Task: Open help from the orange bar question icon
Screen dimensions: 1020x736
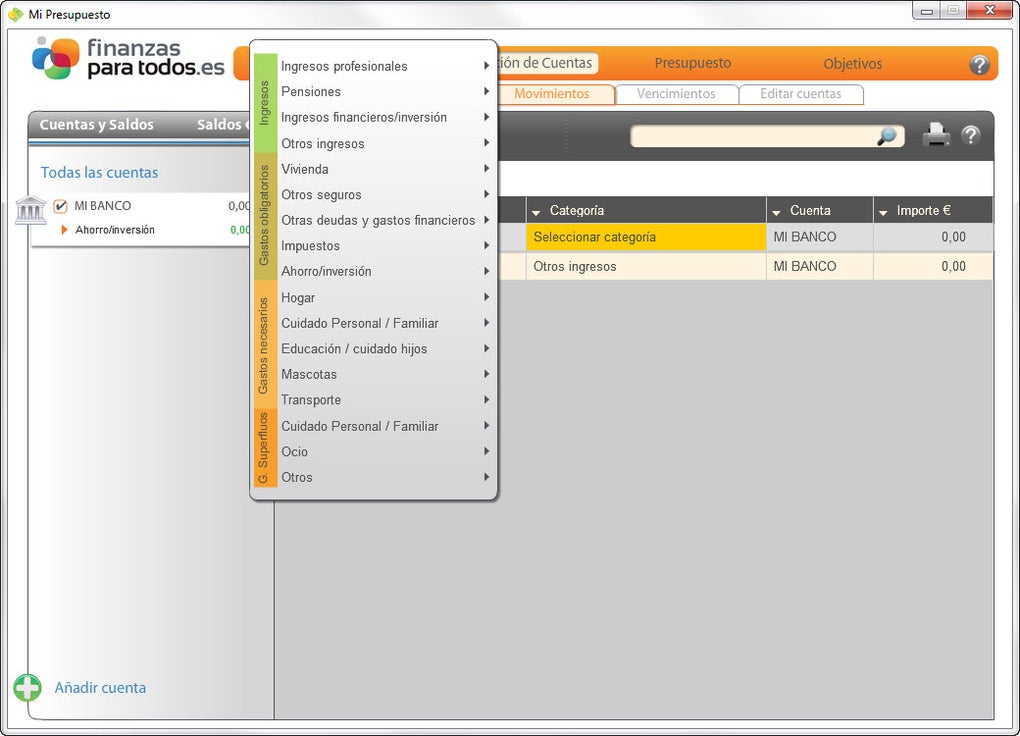Action: 979,64
